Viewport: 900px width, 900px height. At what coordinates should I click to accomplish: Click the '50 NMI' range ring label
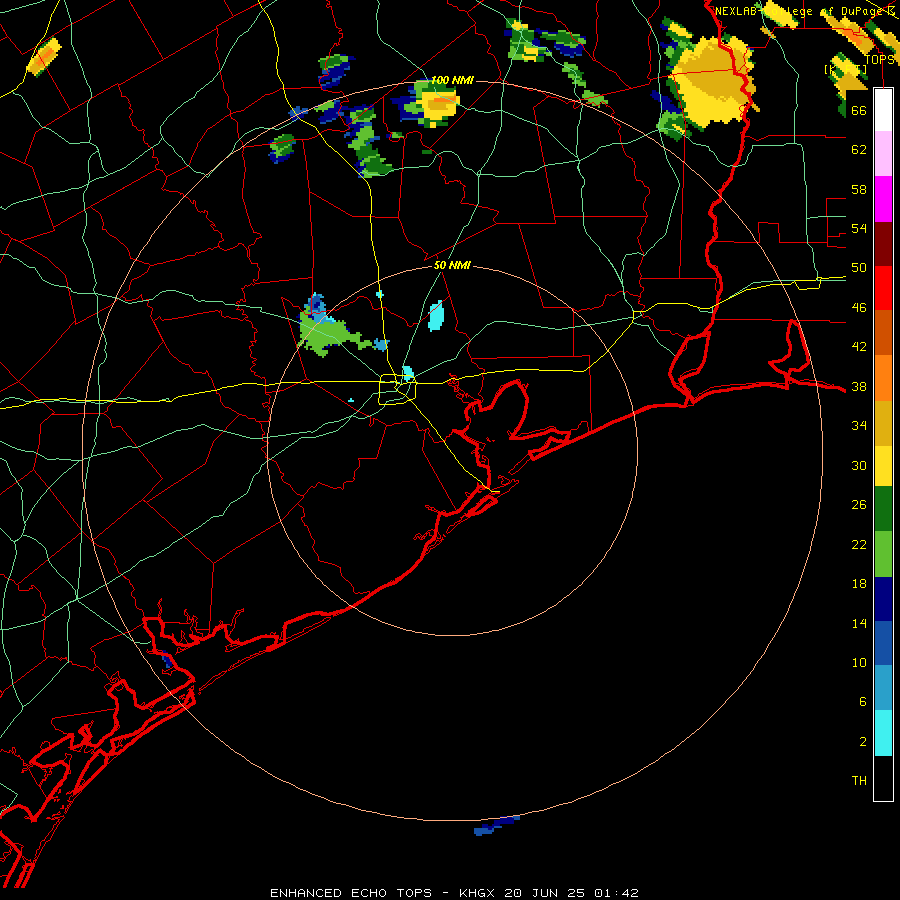point(452,265)
